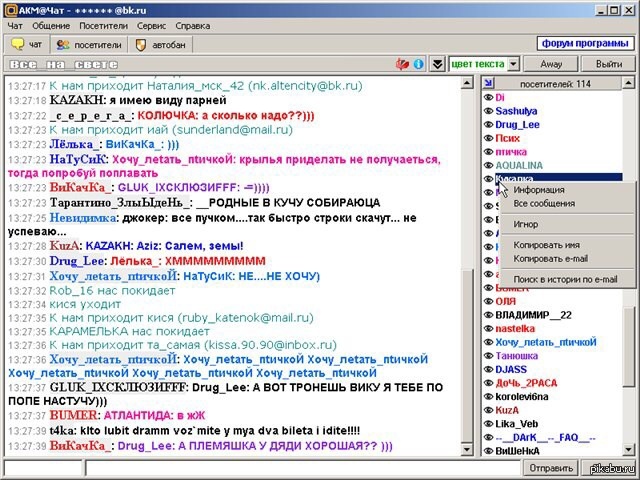Screen dimensions: 640x480
Task: Click the Отправить send button
Action: pyautogui.click(x=551, y=467)
